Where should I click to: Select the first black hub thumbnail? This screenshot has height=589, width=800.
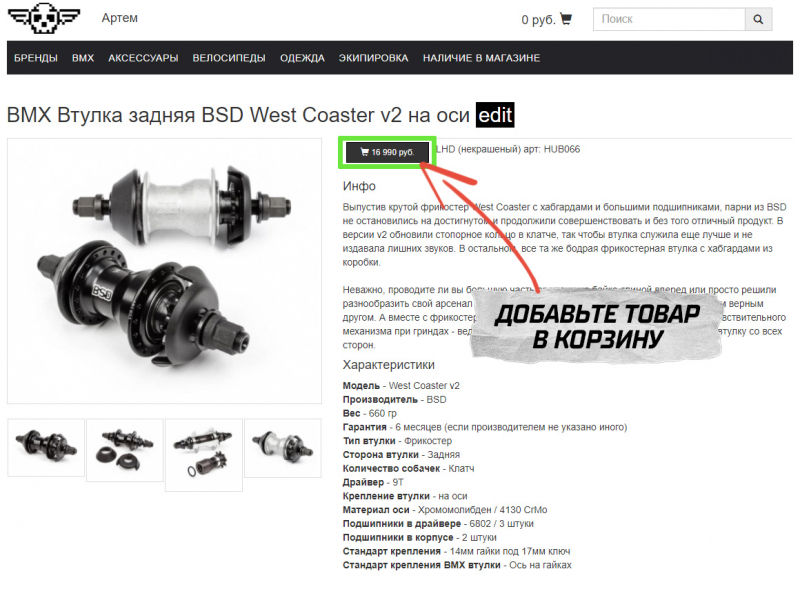click(x=46, y=448)
